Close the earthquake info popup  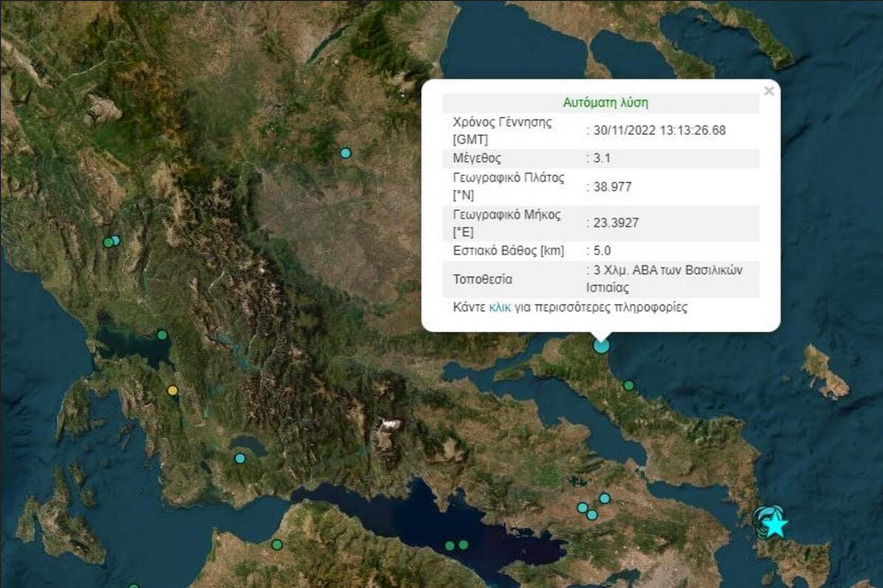click(768, 91)
